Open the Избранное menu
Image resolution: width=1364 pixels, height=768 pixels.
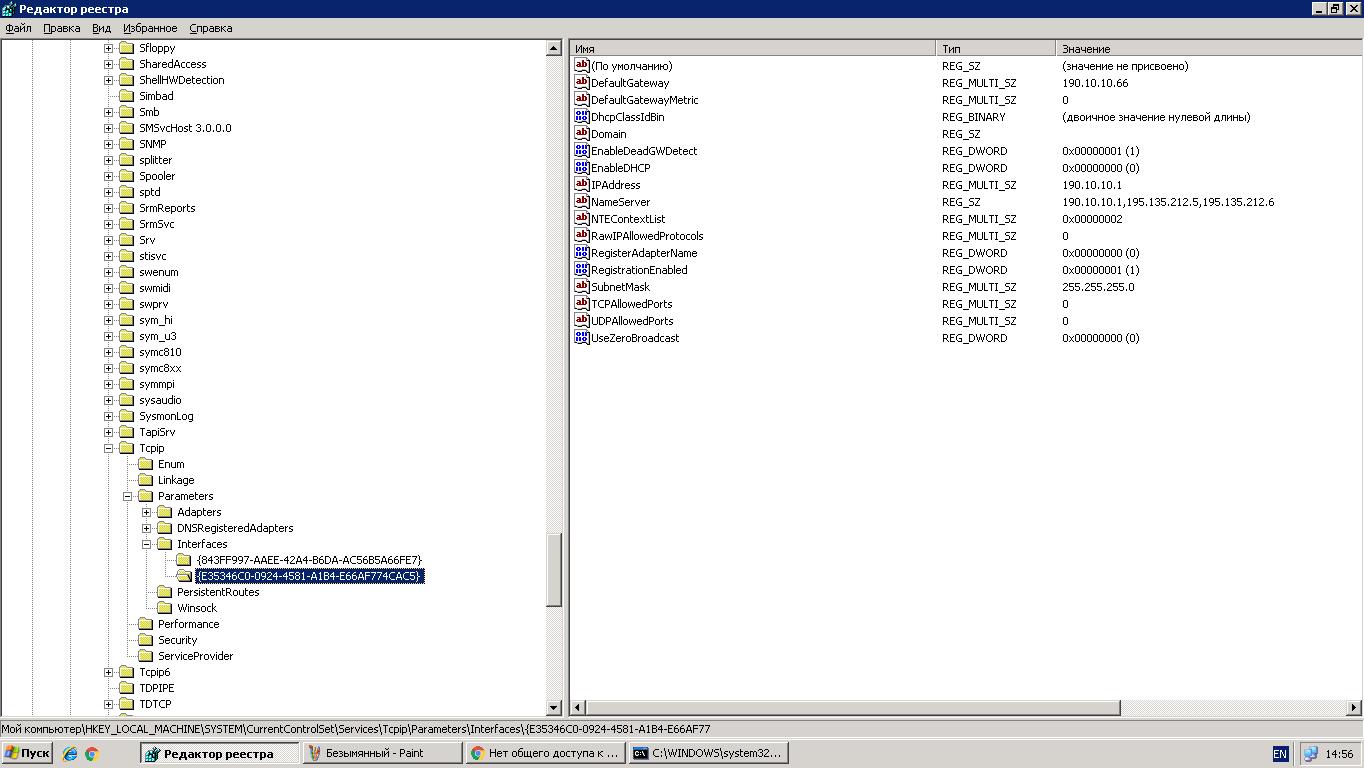point(150,28)
